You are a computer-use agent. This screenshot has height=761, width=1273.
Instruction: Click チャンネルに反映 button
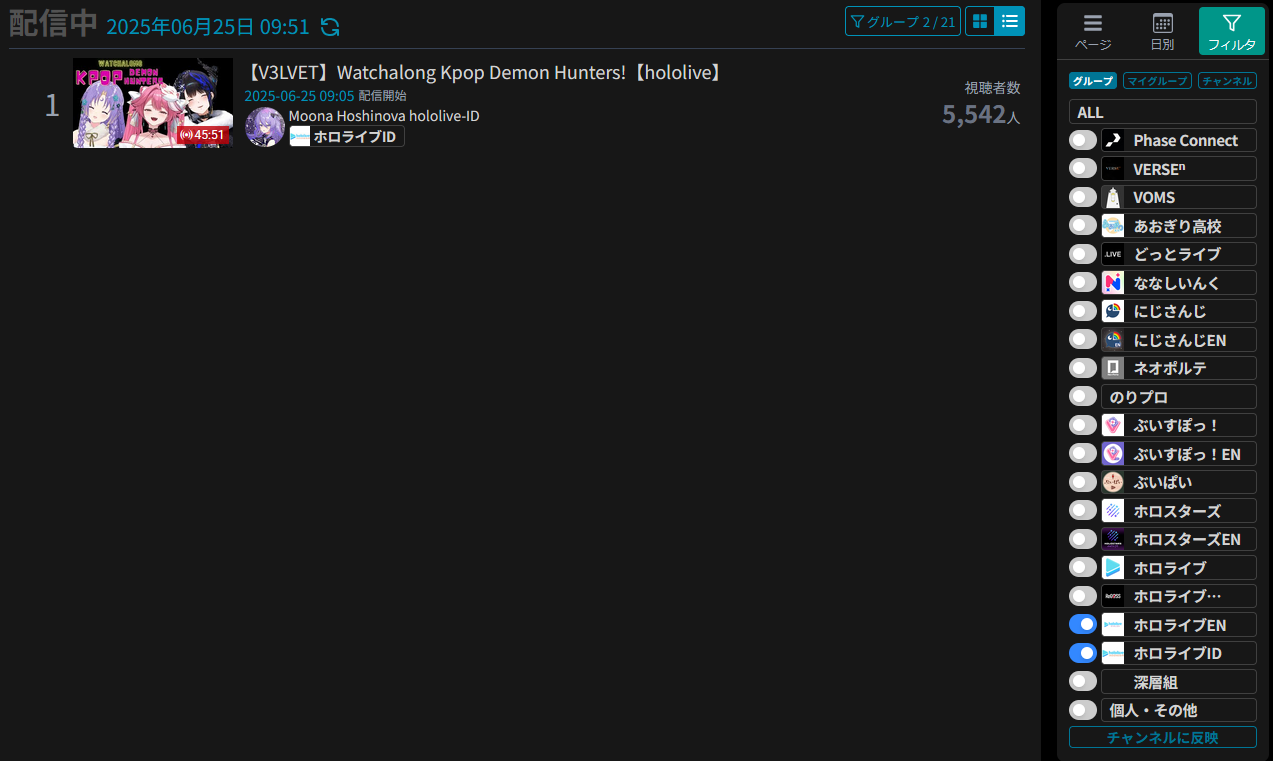tap(1163, 737)
